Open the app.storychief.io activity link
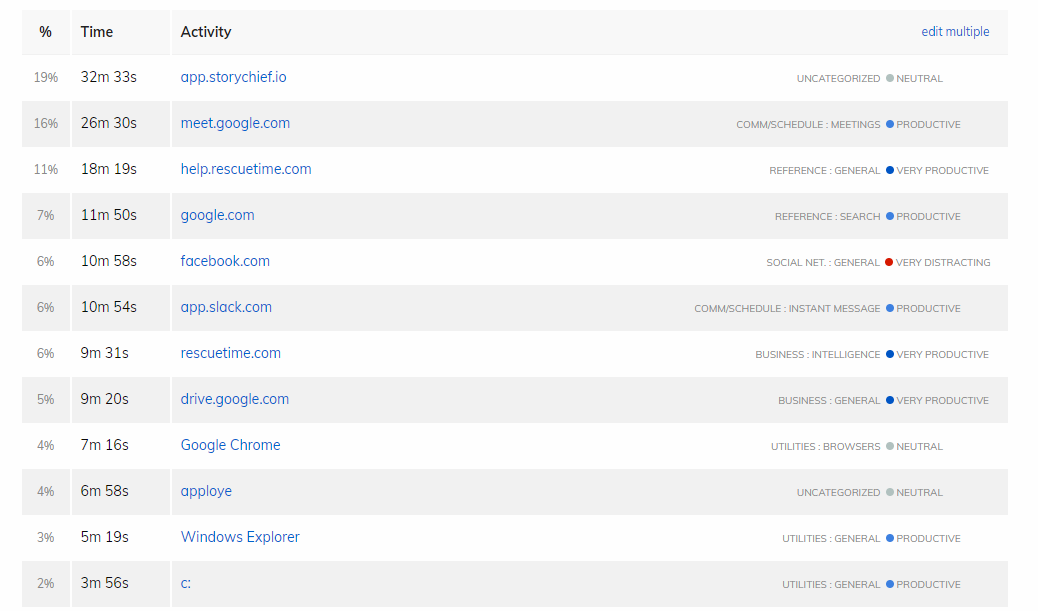The image size is (1038, 611). point(233,77)
